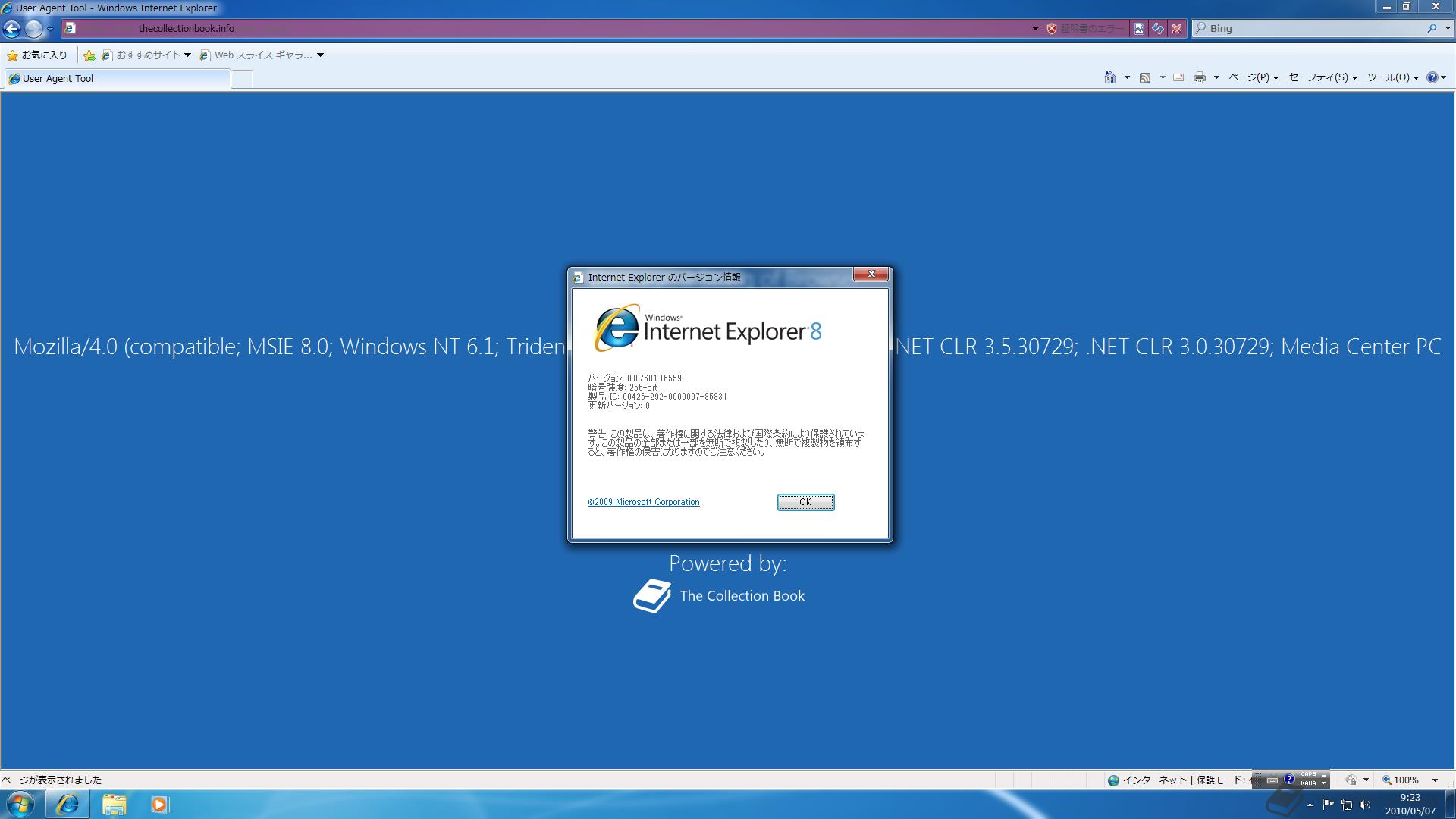Click the 暗号強度: 256-bit line
The image size is (1456, 819).
pos(623,388)
